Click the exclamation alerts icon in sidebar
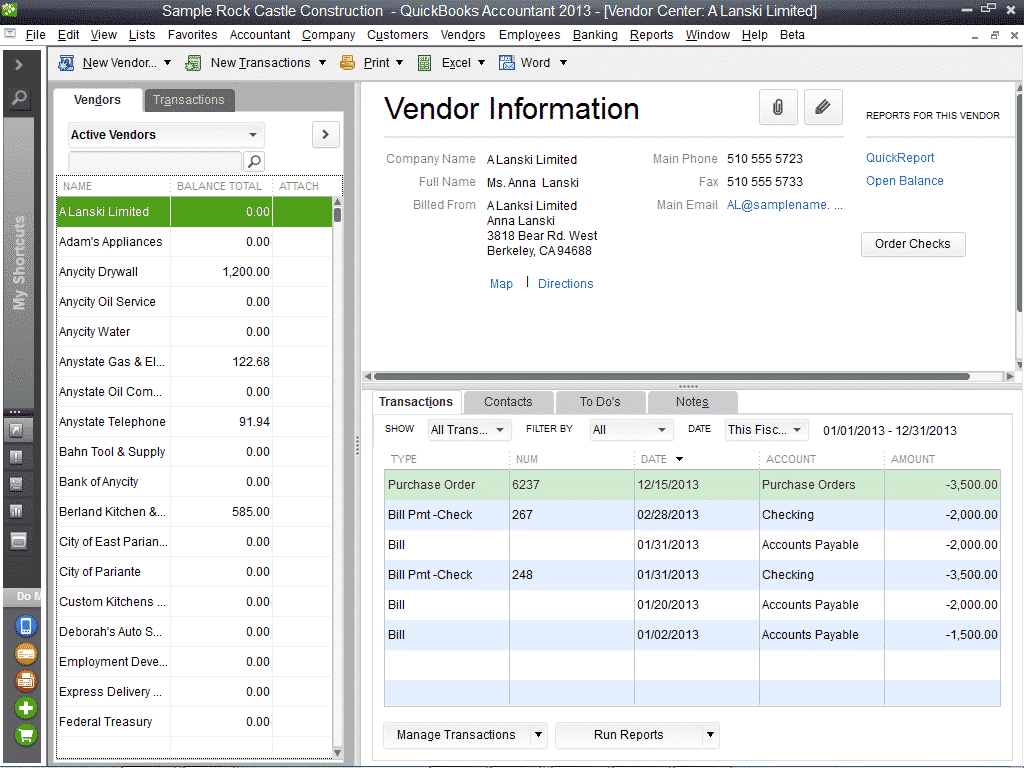The height and width of the screenshot is (768, 1024). 17,457
